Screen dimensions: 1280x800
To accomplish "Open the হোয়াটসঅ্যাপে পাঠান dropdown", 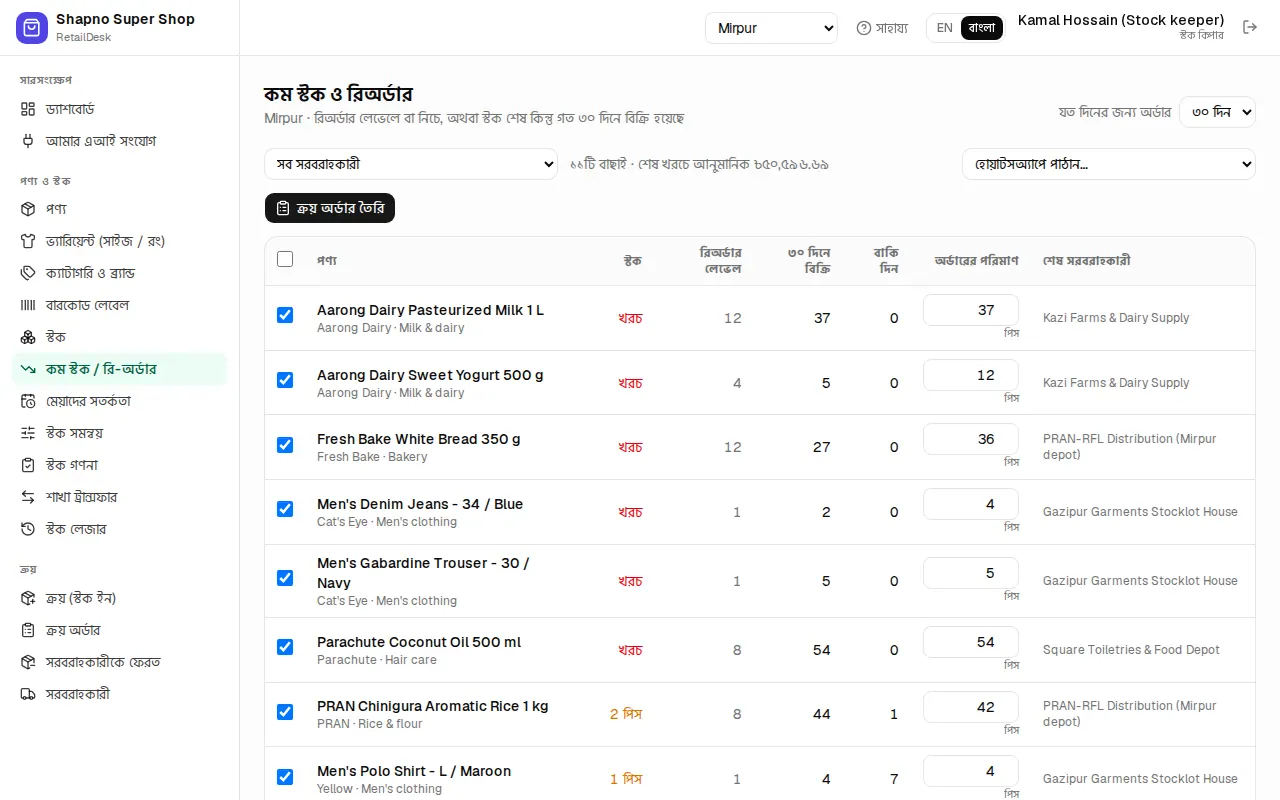I will 1109,164.
